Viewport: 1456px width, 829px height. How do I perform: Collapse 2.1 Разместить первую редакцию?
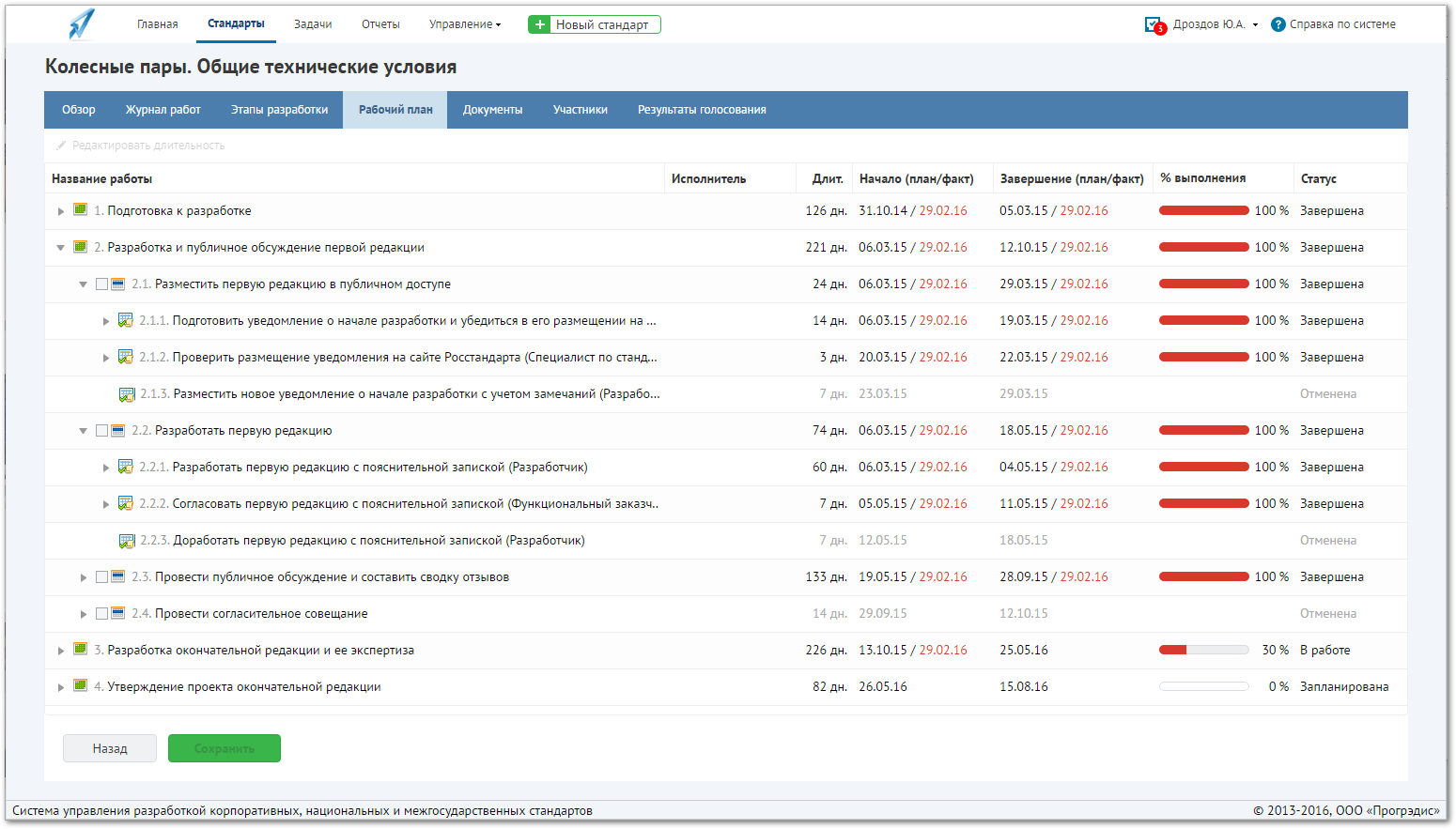tap(84, 284)
